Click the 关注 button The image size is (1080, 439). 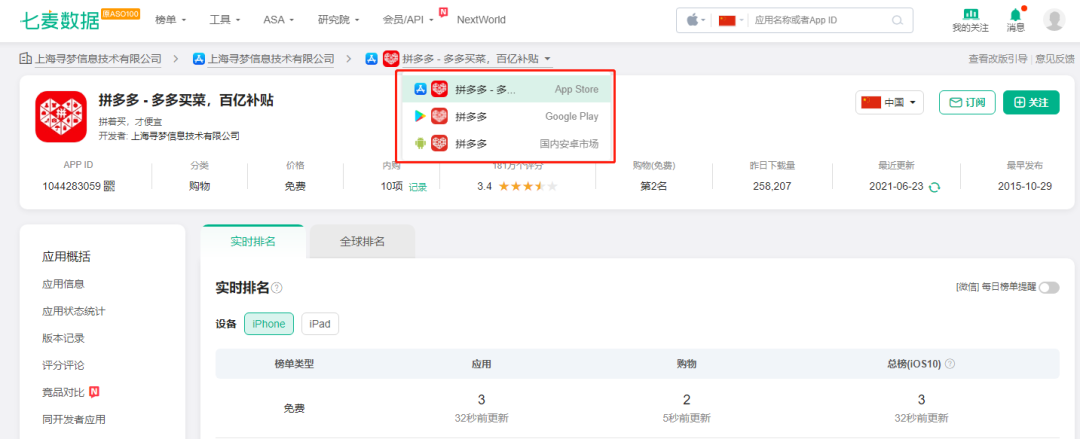pyautogui.click(x=1031, y=103)
